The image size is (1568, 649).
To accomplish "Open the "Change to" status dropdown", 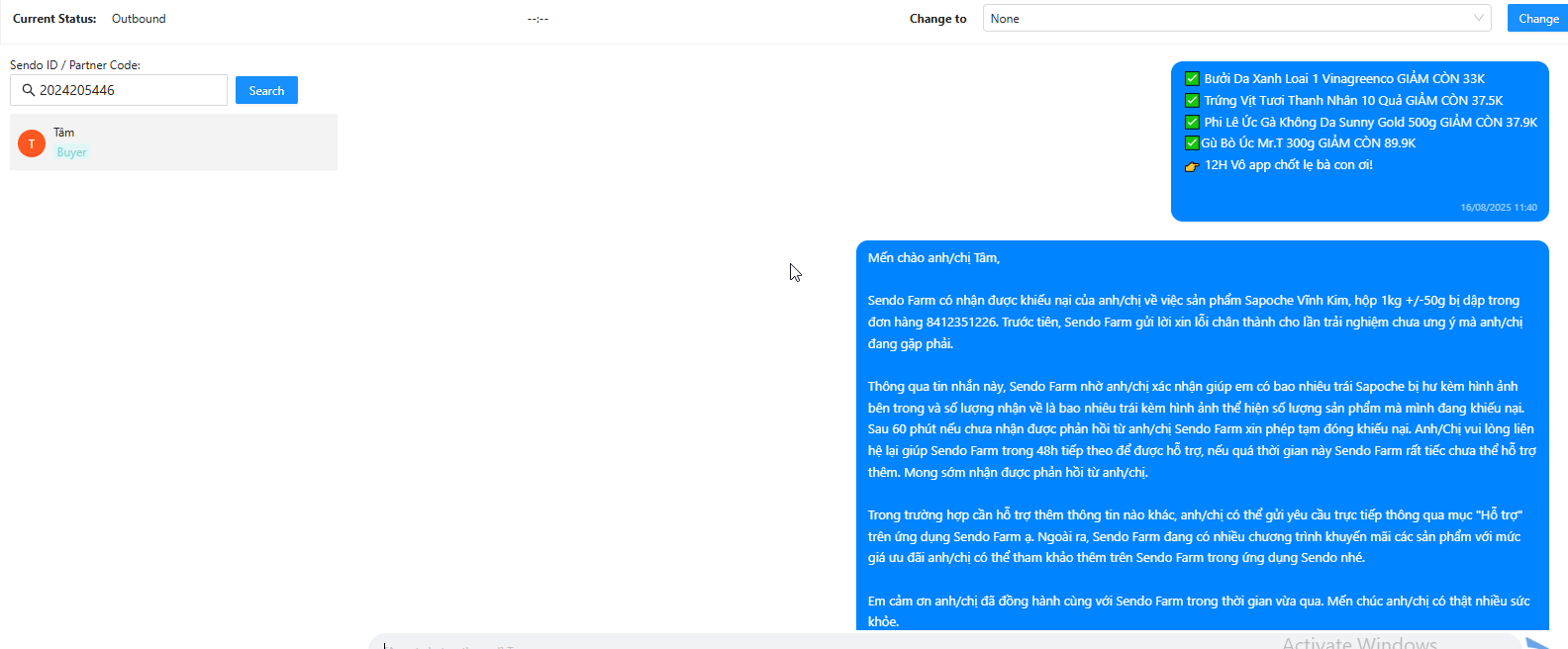I will click(x=1236, y=18).
